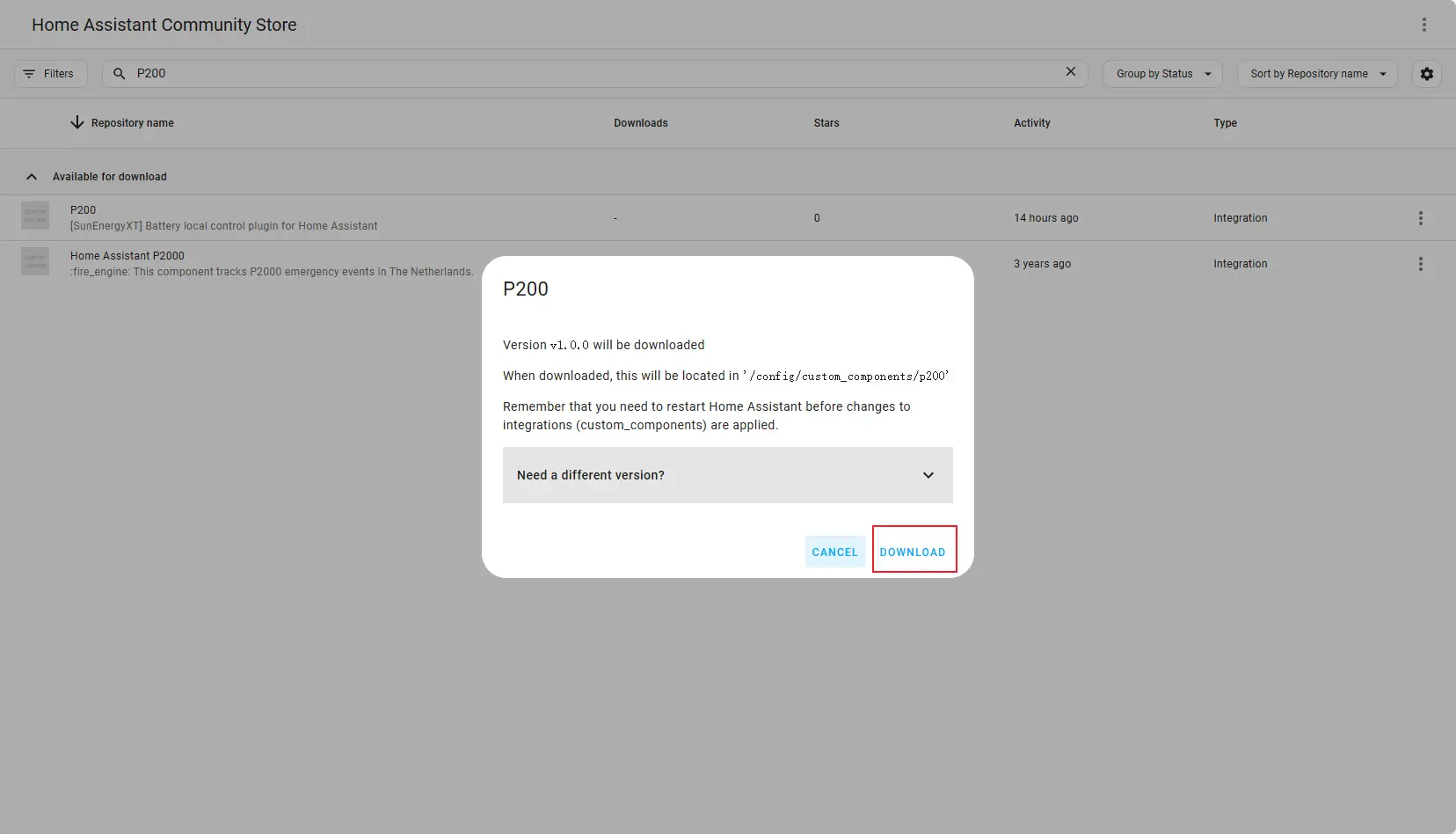The image size is (1456, 834).
Task: Sort by the Activity column header
Action: pos(1031,123)
